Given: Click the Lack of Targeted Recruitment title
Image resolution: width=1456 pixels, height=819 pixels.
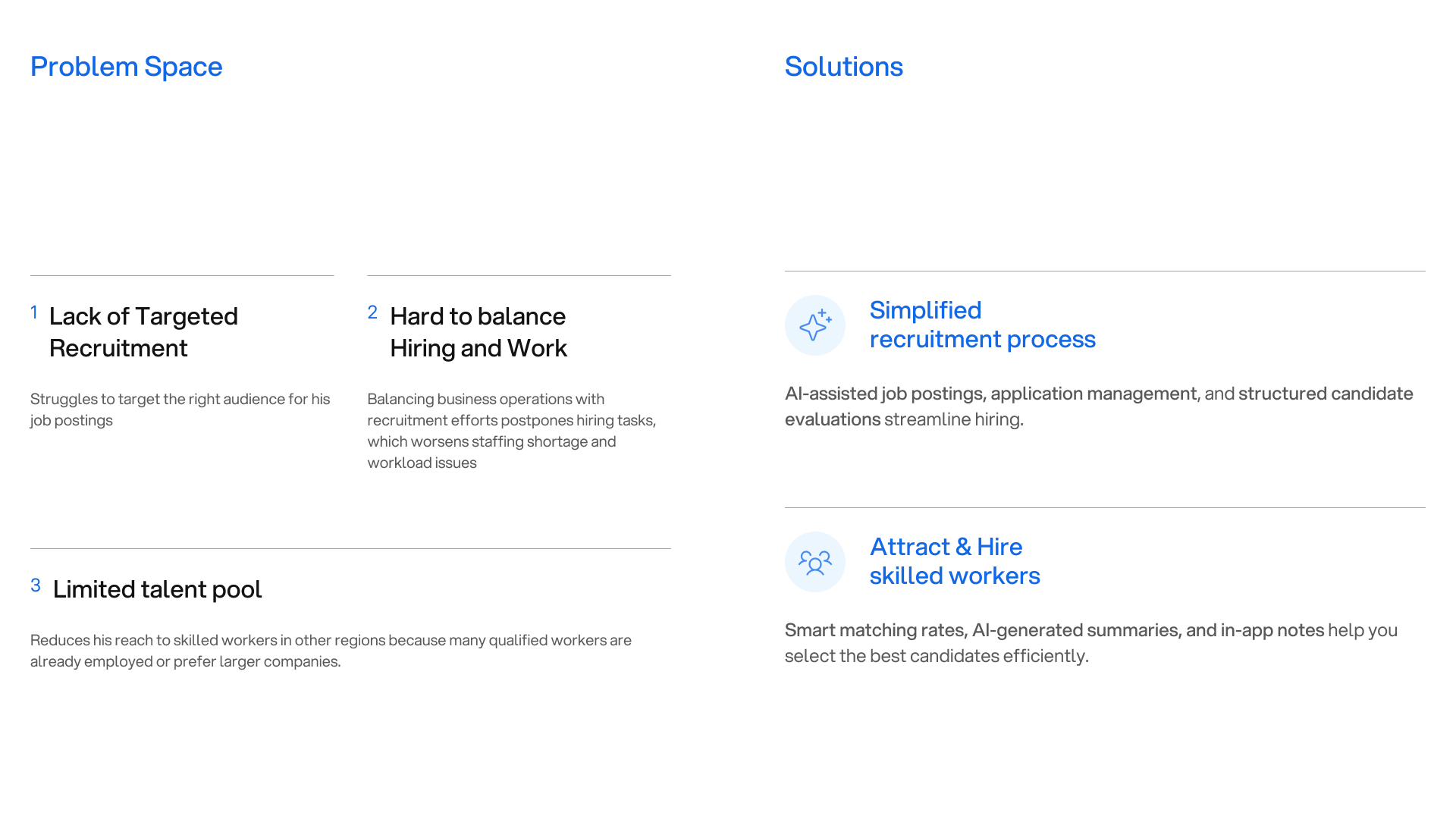Looking at the screenshot, I should 143,332.
